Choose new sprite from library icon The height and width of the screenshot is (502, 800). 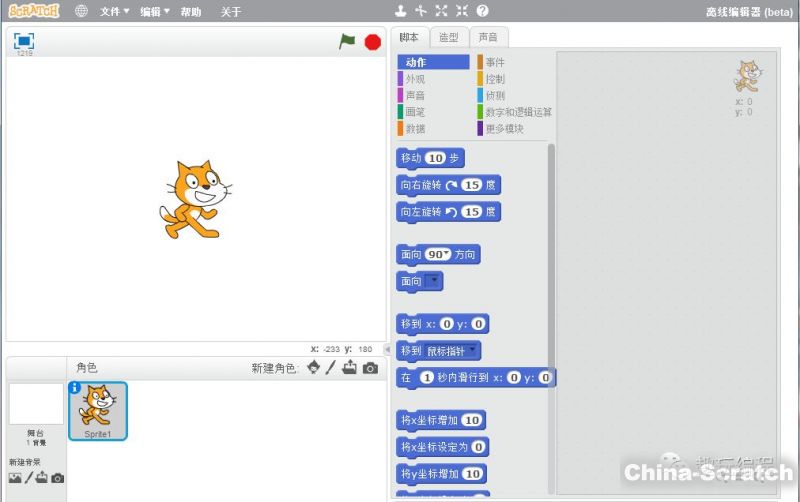(x=313, y=368)
